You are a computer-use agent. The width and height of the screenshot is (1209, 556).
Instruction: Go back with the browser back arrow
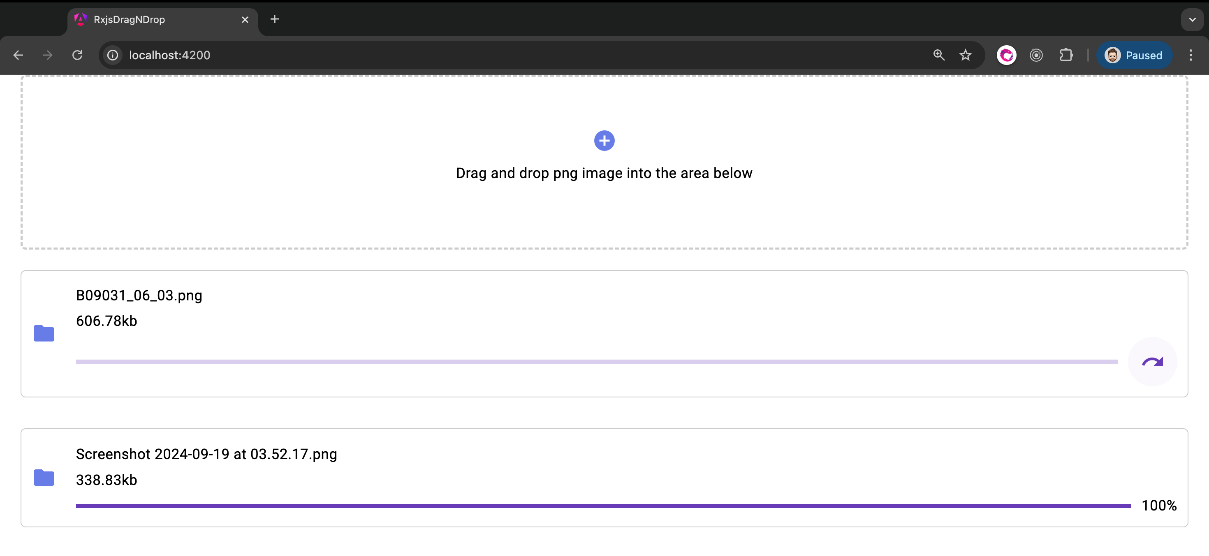pyautogui.click(x=18, y=55)
